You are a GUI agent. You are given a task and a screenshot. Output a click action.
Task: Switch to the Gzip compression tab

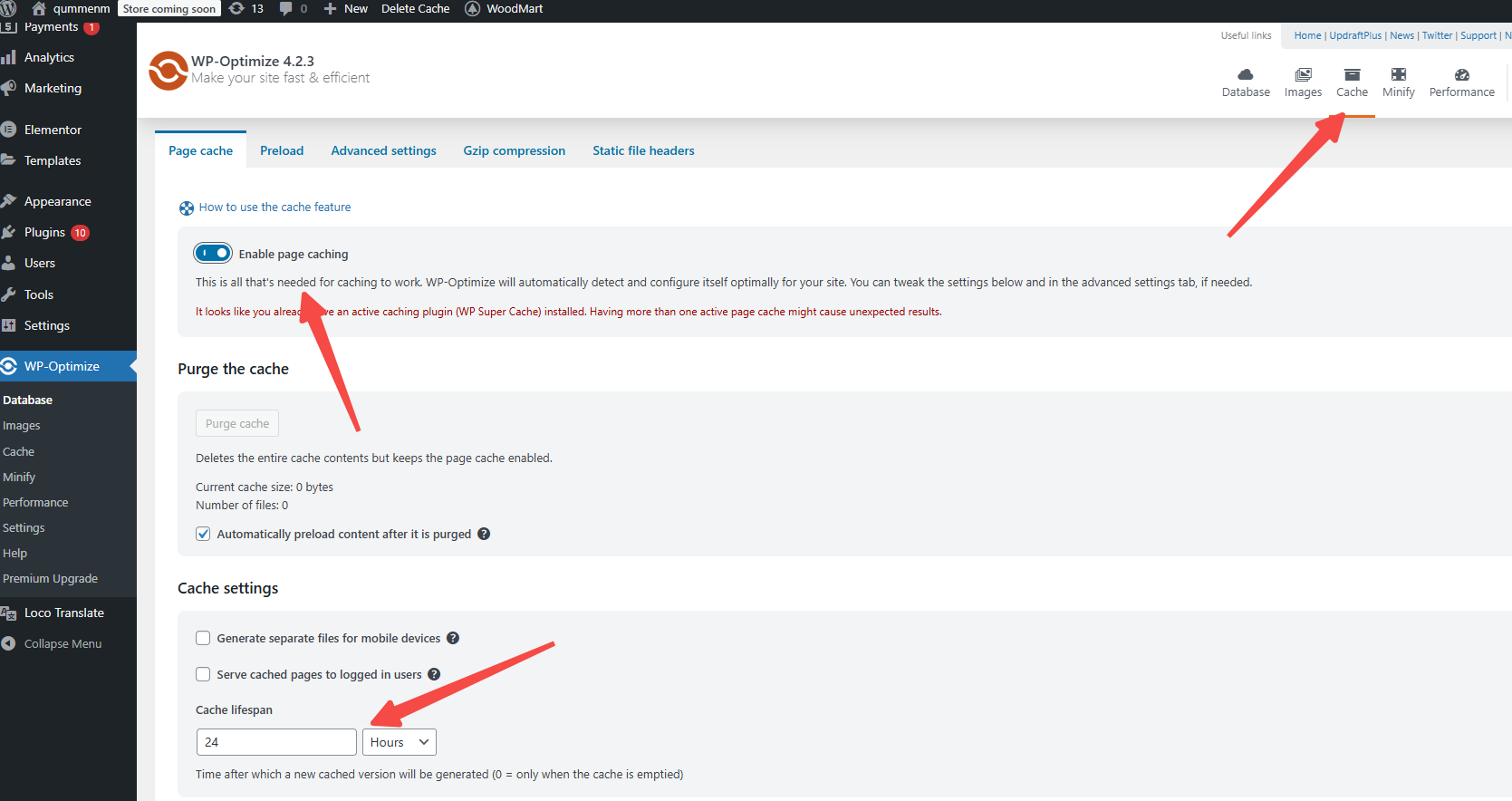click(x=514, y=150)
